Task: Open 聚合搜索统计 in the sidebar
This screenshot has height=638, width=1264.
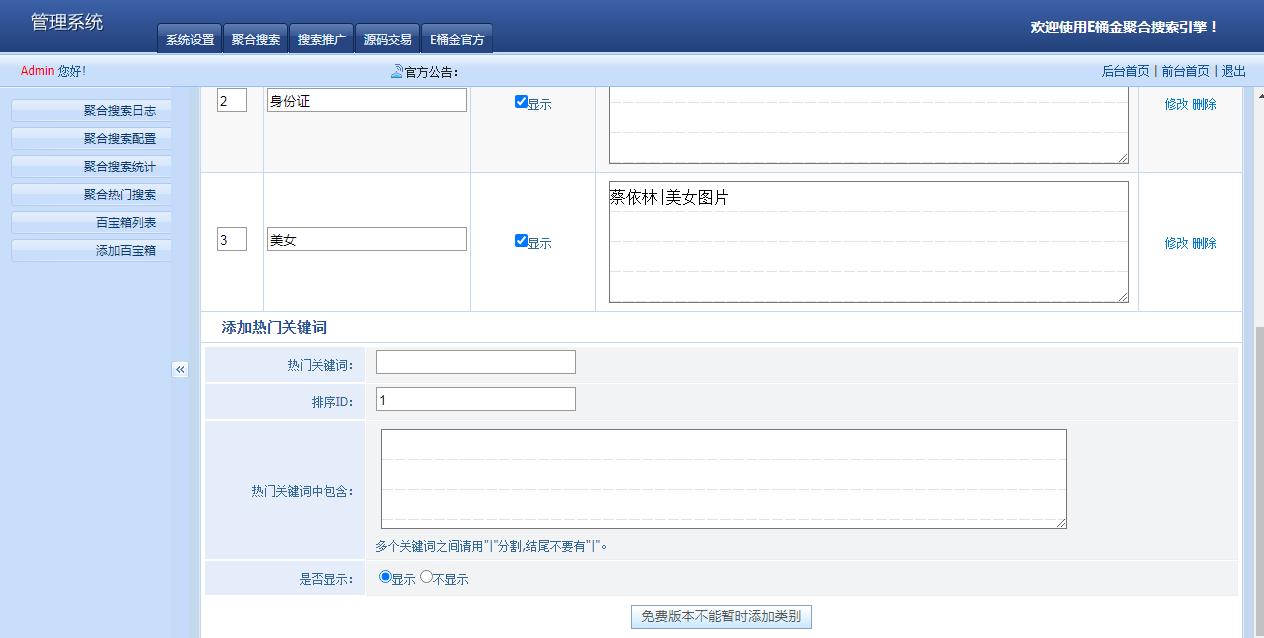Action: click(x=91, y=166)
